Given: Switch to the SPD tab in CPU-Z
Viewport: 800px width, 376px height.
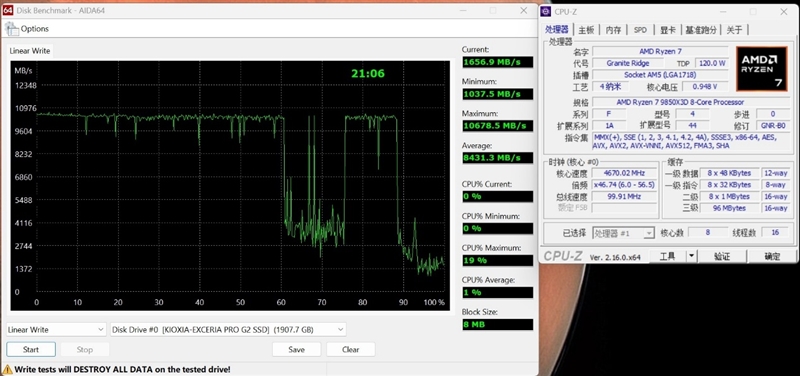Looking at the screenshot, I should click(640, 30).
